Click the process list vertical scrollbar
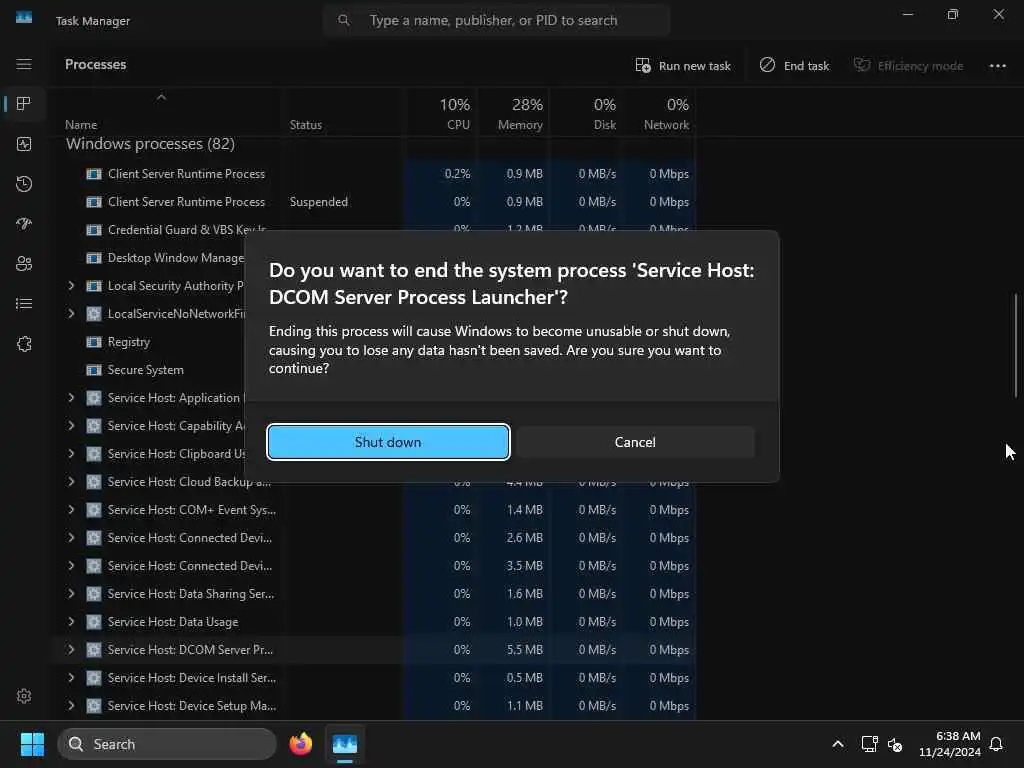Screen dimensions: 1024x768 (x=1016, y=345)
